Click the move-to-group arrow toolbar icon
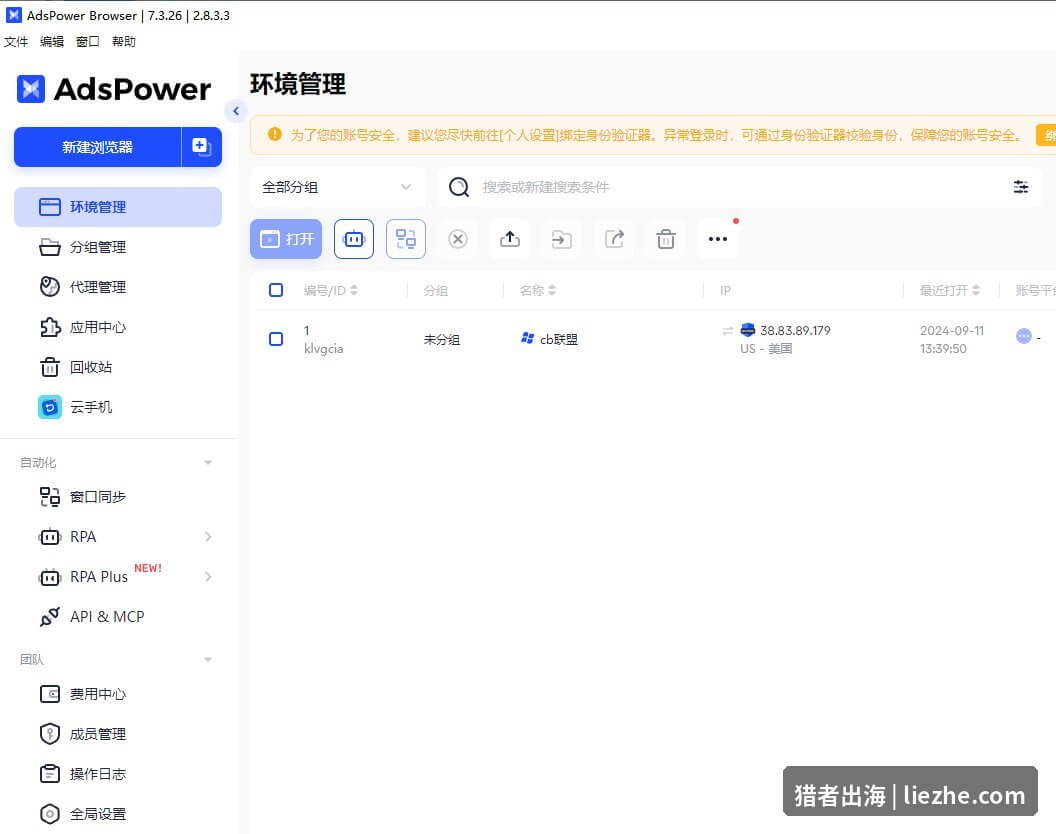Screen dimensions: 1056x834 click(x=562, y=239)
